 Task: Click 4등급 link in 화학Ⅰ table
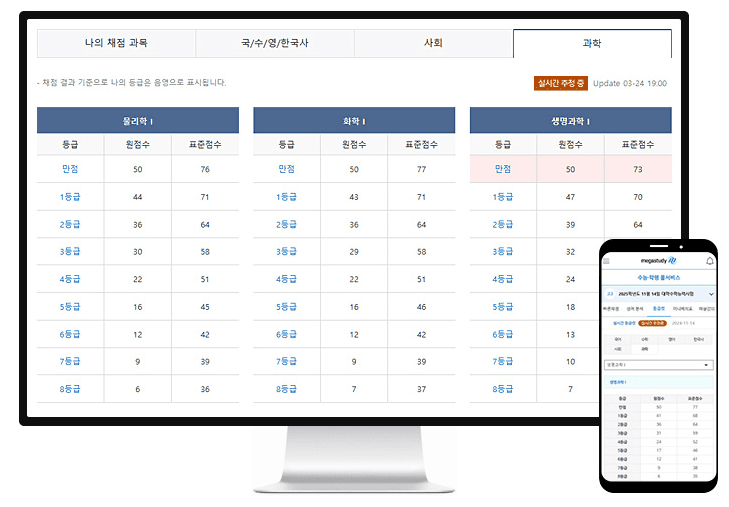(286, 279)
